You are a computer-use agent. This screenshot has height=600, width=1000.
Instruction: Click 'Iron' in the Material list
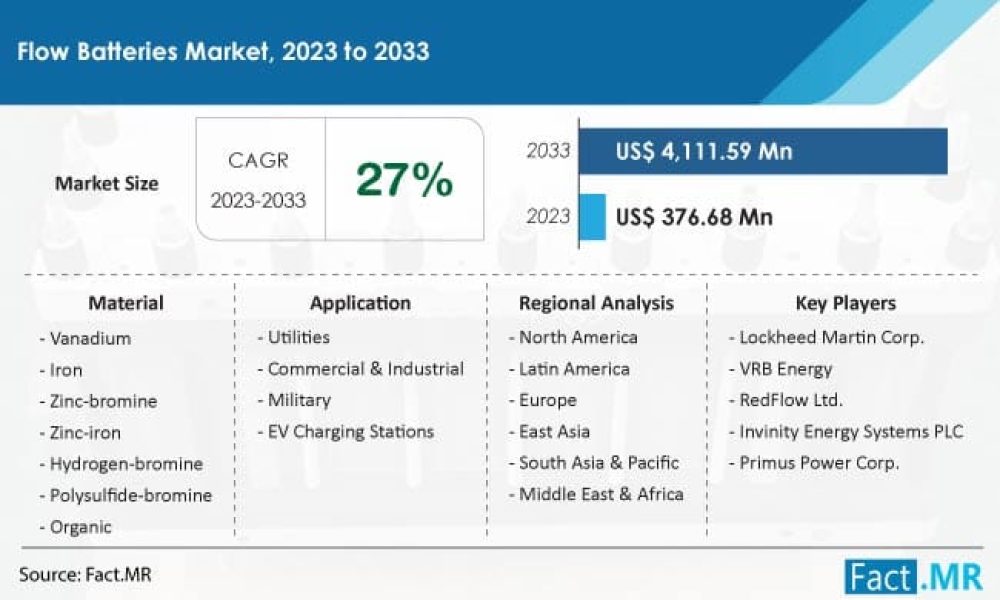66,370
